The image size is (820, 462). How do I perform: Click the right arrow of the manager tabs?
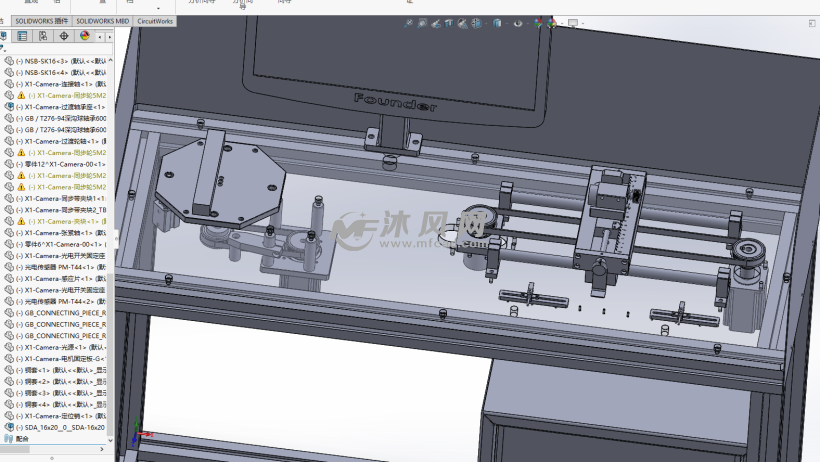pos(110,37)
